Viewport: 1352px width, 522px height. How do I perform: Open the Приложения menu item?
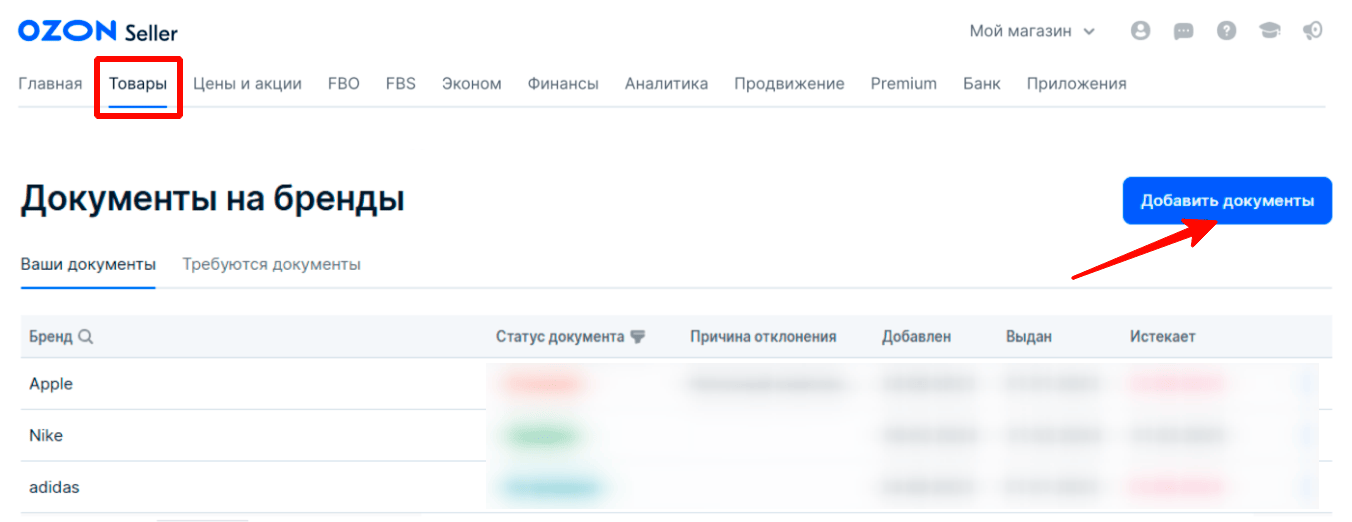(x=1076, y=84)
